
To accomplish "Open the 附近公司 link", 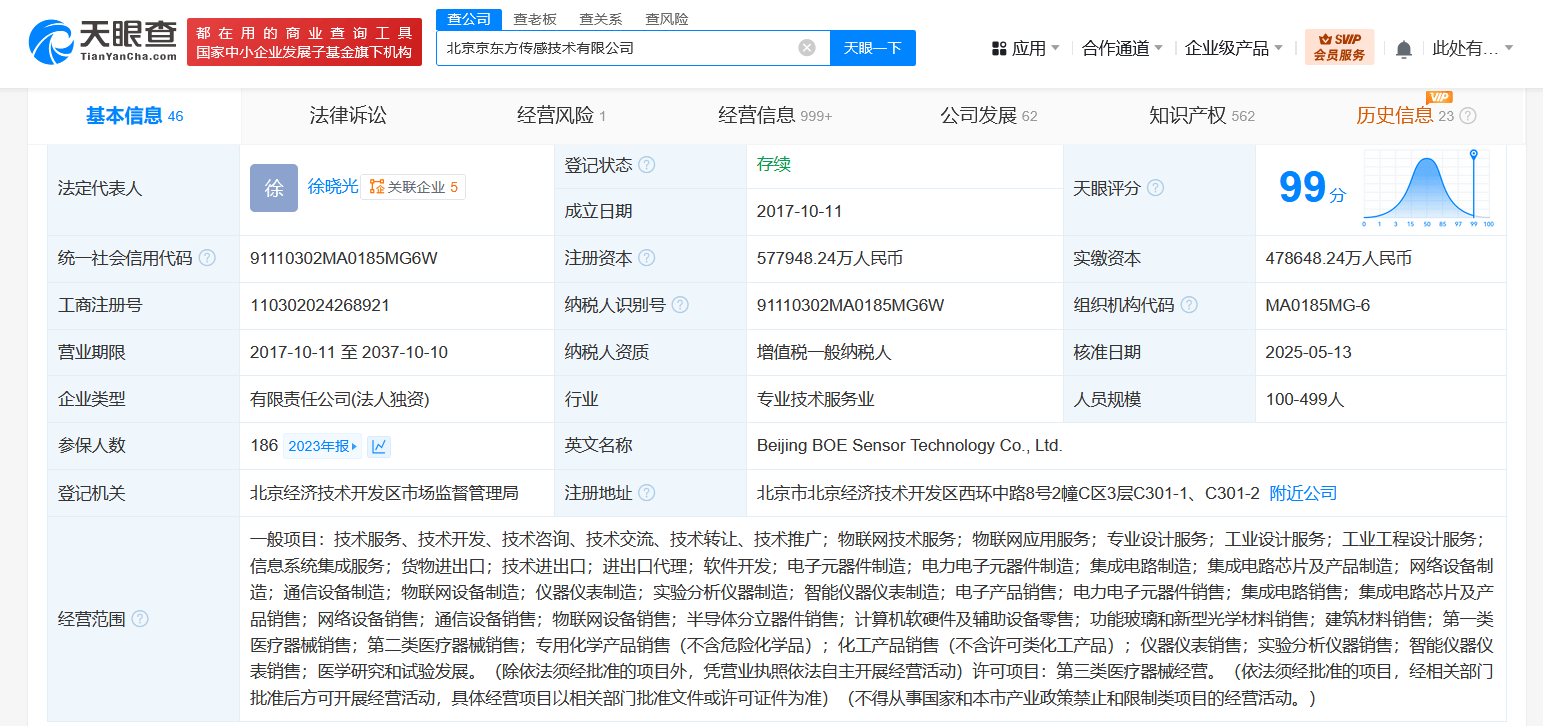I will (1303, 493).
